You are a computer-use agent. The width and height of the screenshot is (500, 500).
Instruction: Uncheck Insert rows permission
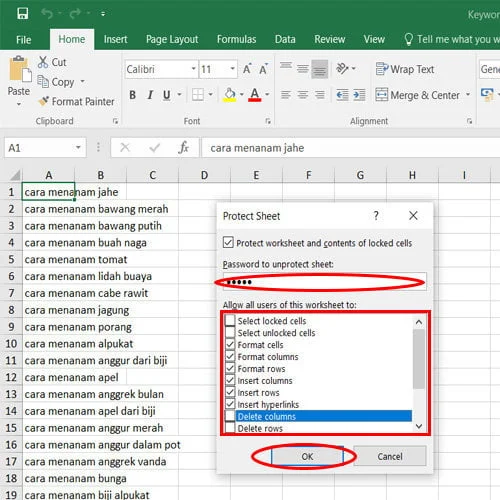click(x=230, y=392)
